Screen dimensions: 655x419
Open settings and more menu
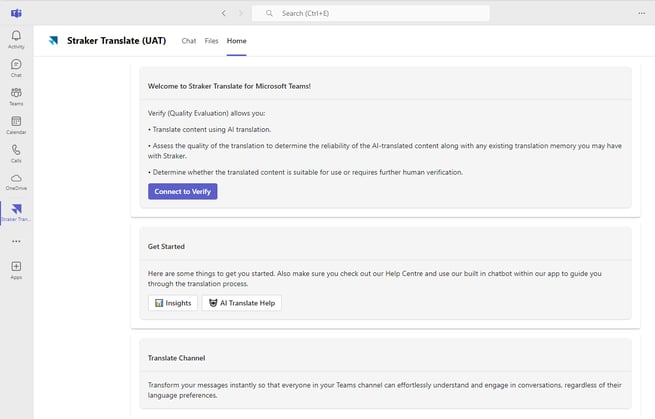pos(642,13)
